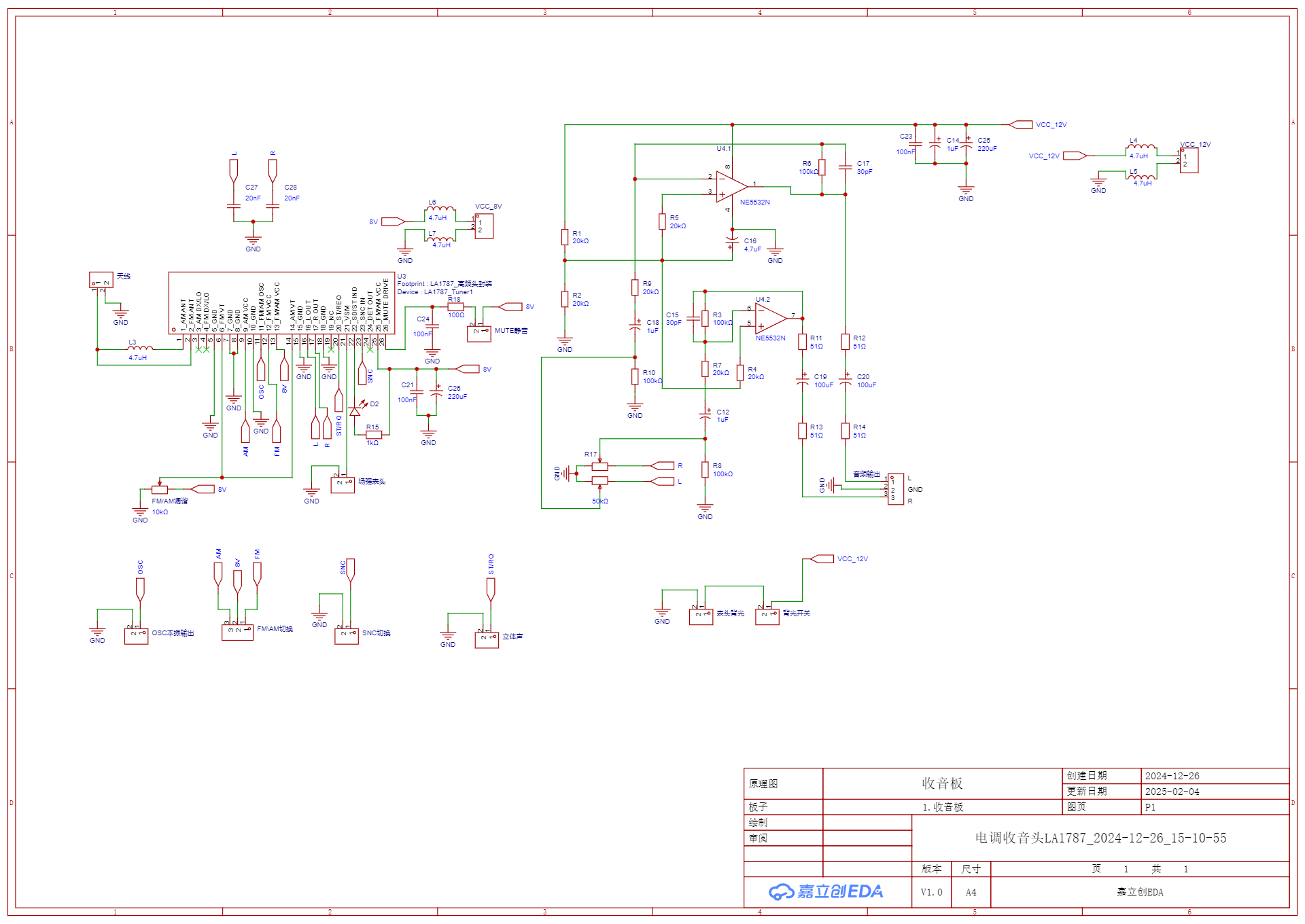Select resistor R14 51Ω
The width and height of the screenshot is (1305, 924).
pos(846,431)
